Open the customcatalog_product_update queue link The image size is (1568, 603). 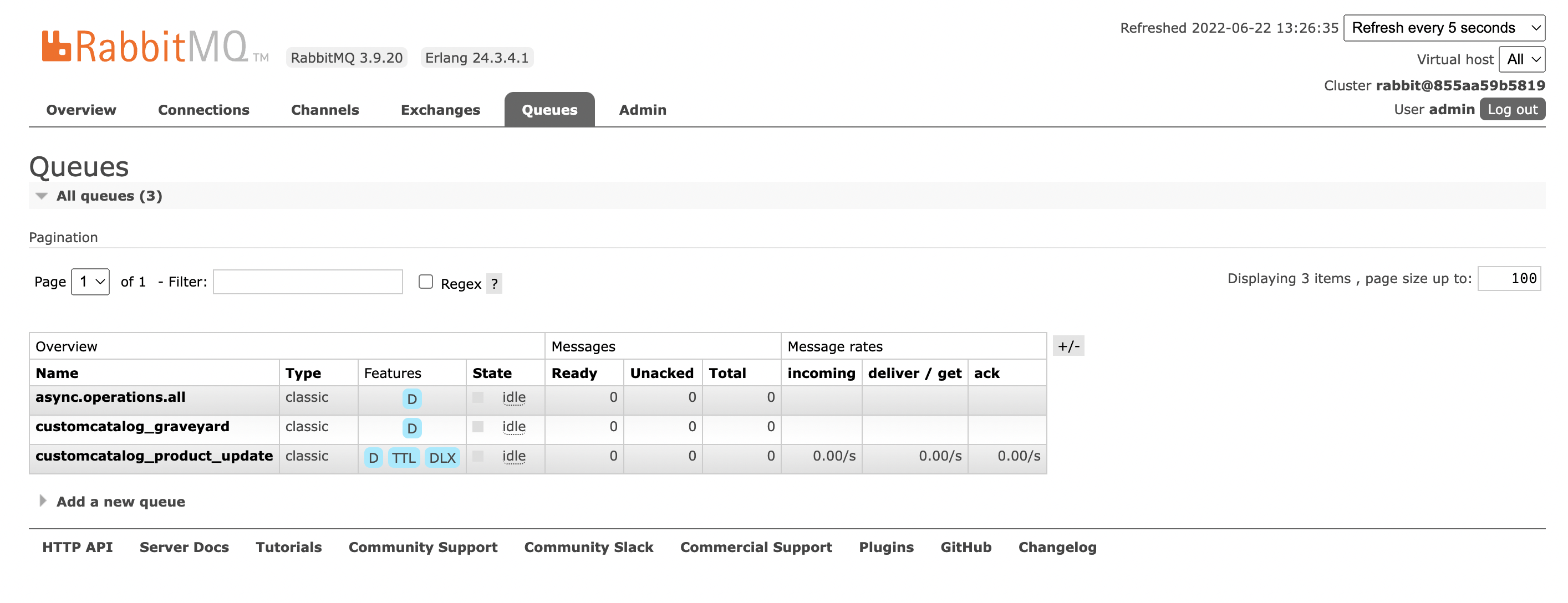[x=154, y=456]
